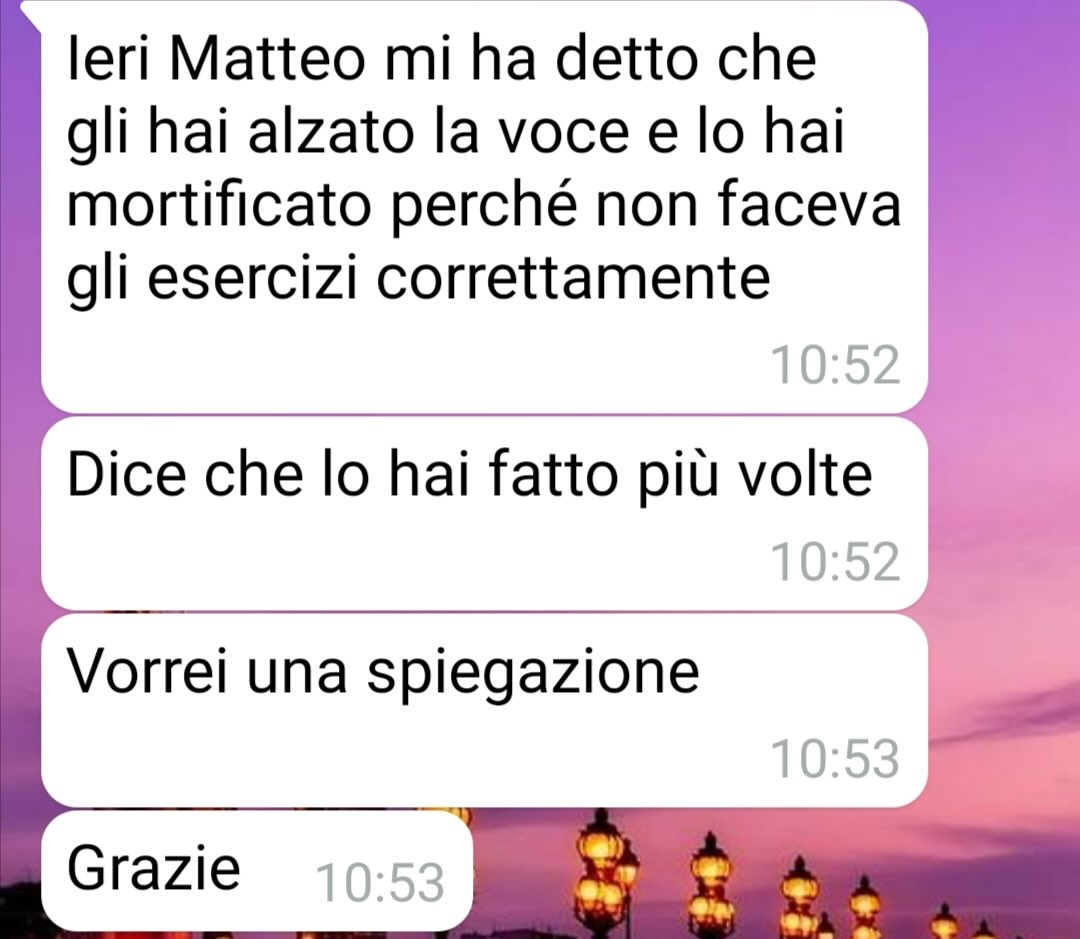Tap the 10:53 timestamp beside "Grazie"
Viewport: 1080px width, 939px height.
[x=380, y=883]
